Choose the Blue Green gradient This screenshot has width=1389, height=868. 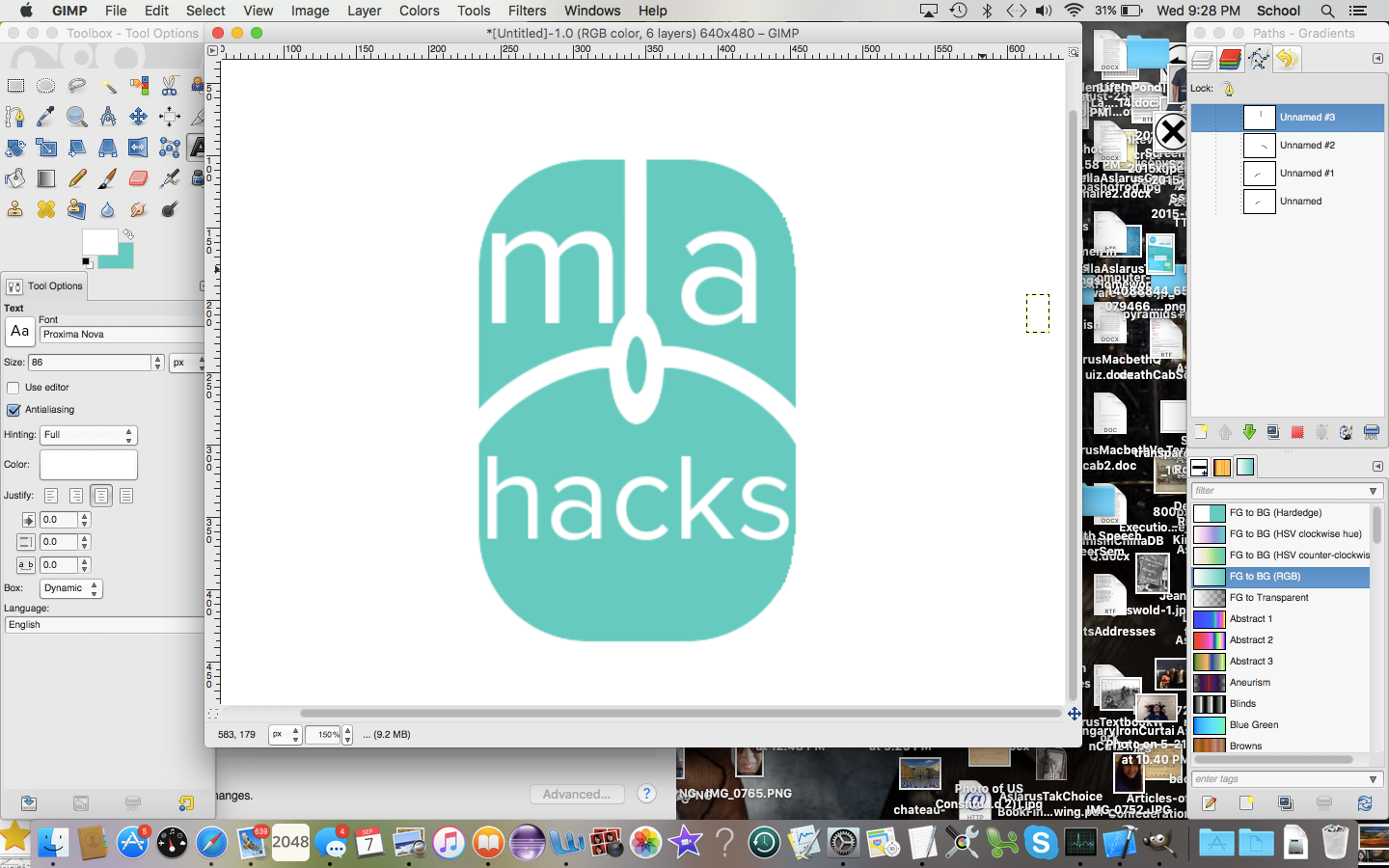1281,725
